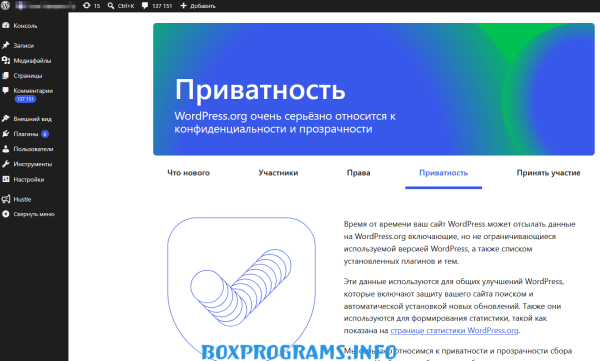The width and height of the screenshot is (600, 361).
Task: Click the Записи pin icon
Action: [6, 45]
